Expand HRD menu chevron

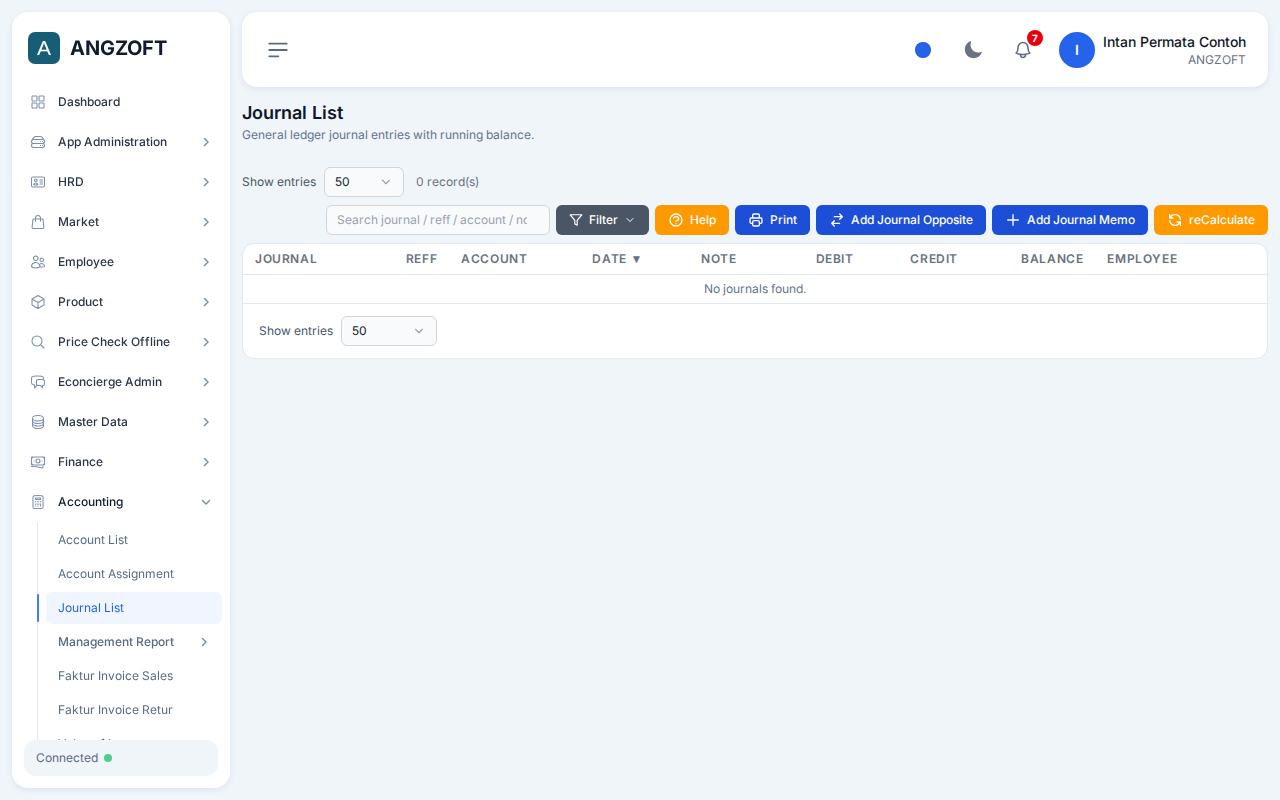(206, 182)
